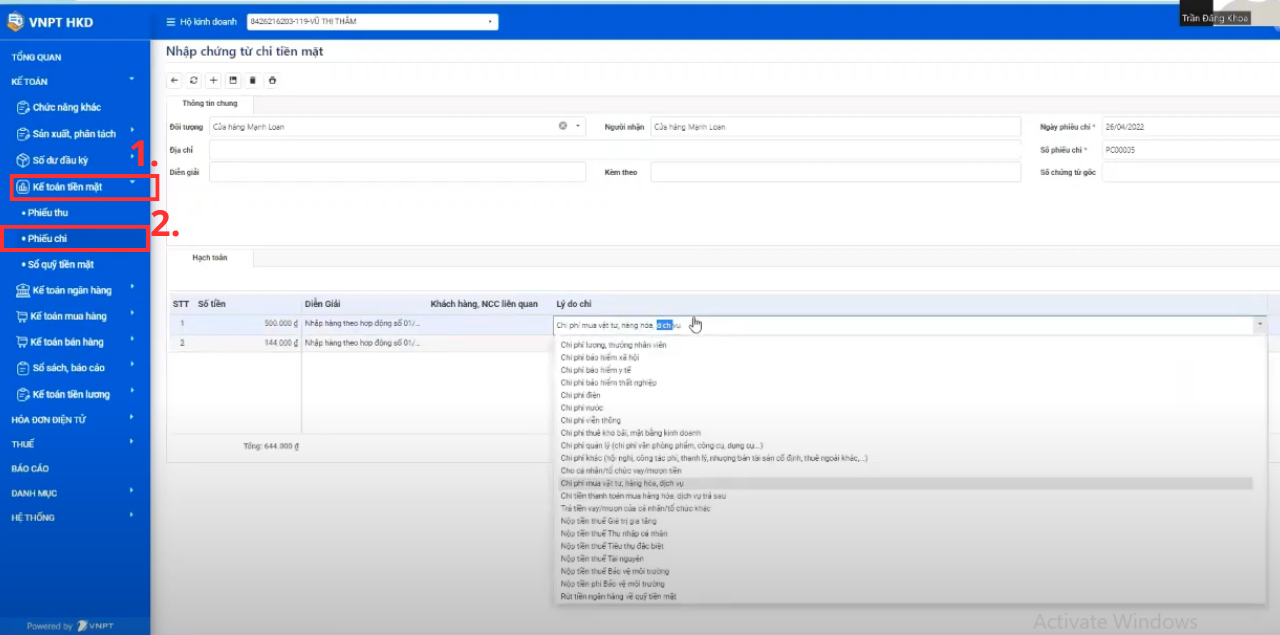Save the voucher using the floppy disk icon
1280x635 pixels.
(x=233, y=80)
